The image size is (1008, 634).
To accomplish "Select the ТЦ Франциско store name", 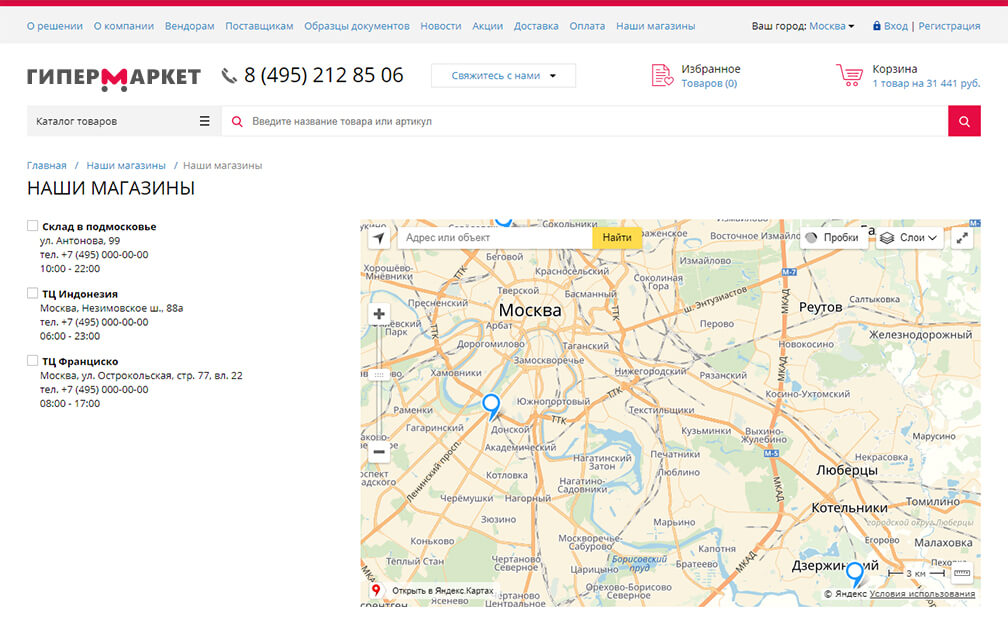I will pyautogui.click(x=80, y=361).
